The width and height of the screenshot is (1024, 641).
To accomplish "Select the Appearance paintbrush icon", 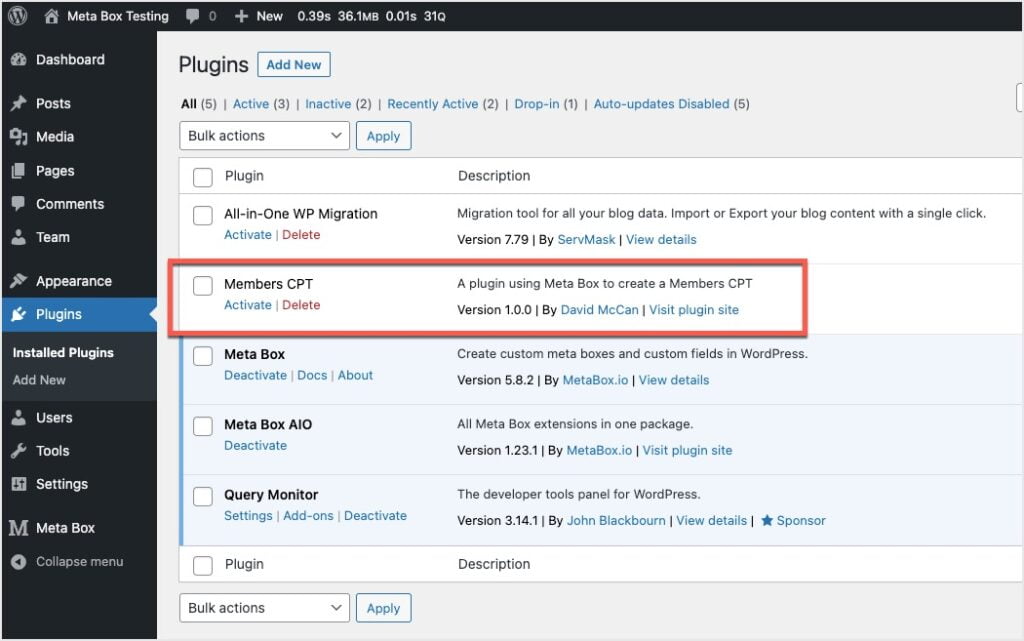I will pyautogui.click(x=20, y=280).
